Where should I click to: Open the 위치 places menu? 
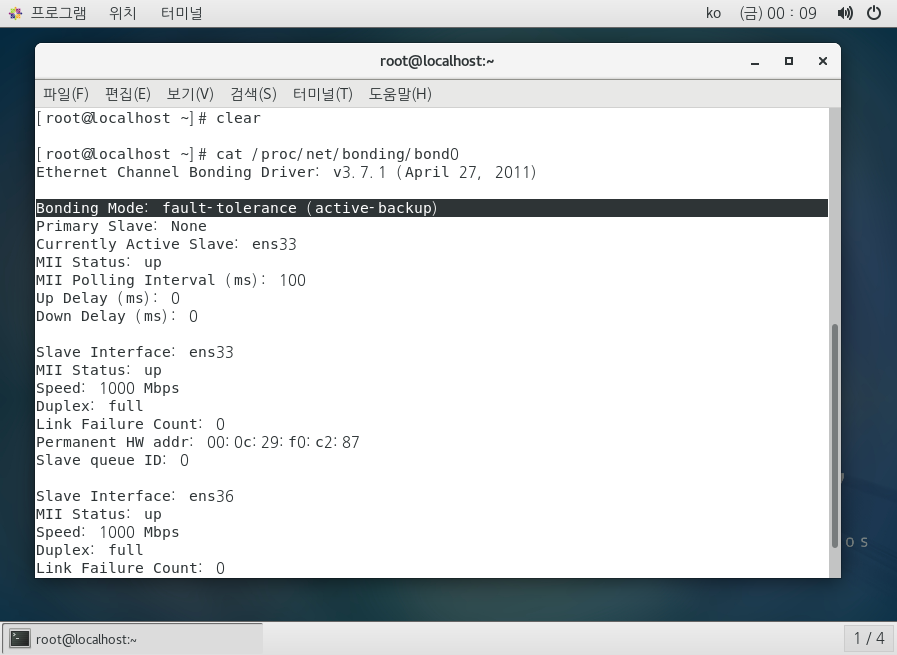click(x=122, y=13)
